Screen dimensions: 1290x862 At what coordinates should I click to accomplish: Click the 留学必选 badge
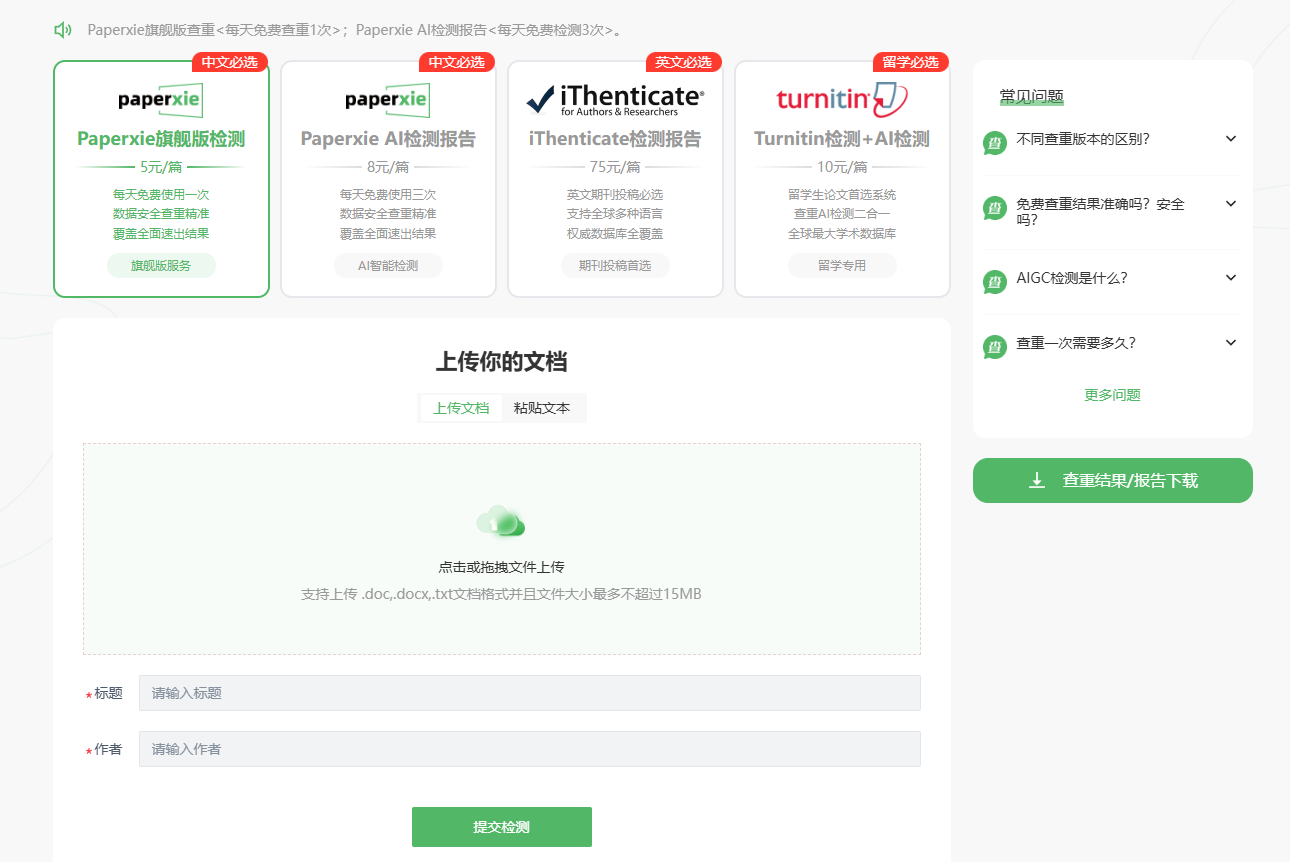click(x=911, y=62)
